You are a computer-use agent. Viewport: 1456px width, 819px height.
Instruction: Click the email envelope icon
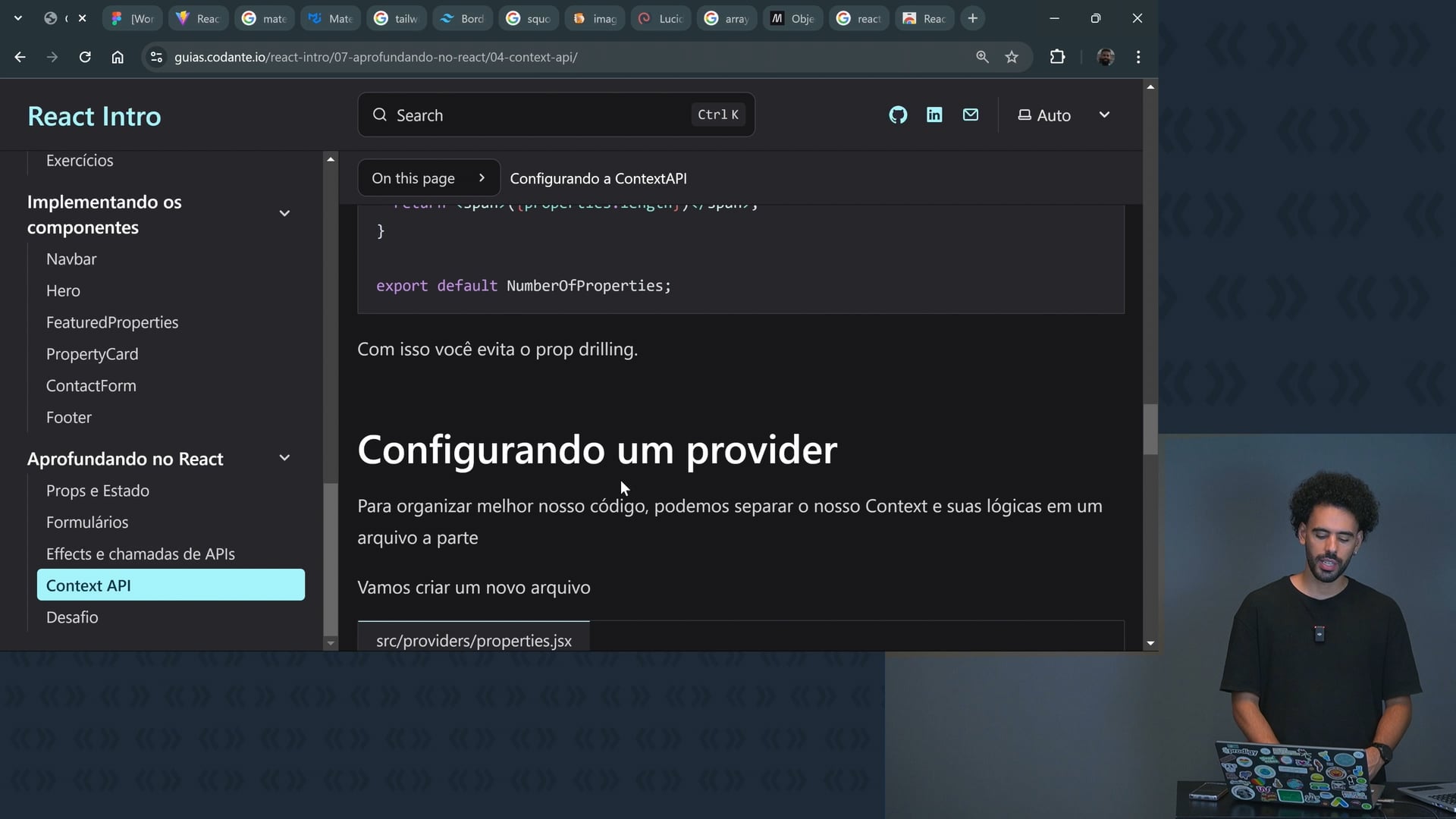click(x=971, y=115)
